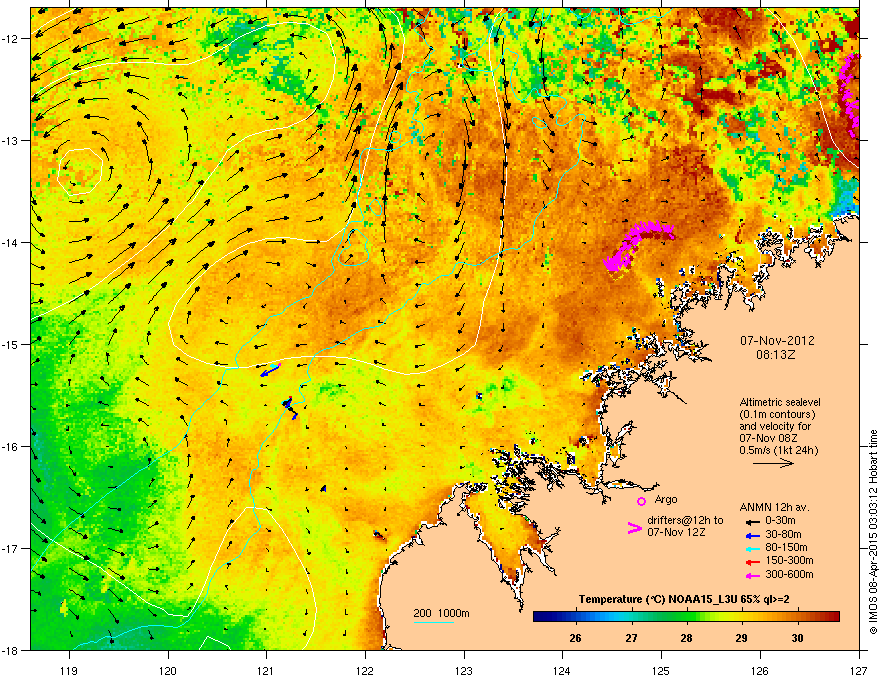This screenshot has width=880, height=680.
Task: Click the time label 08:13Z
Action: (776, 355)
